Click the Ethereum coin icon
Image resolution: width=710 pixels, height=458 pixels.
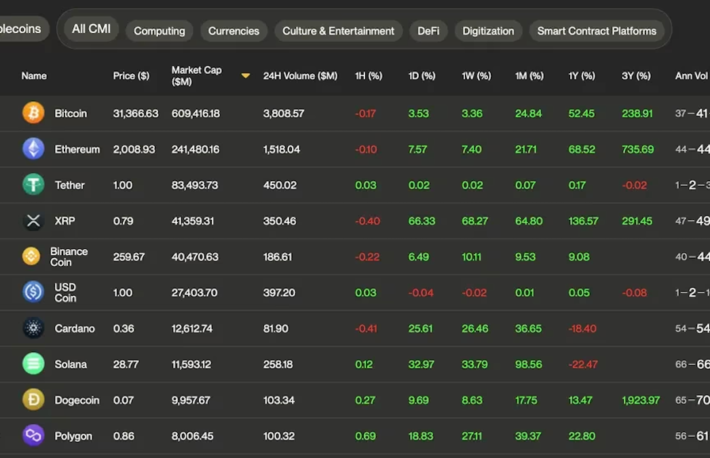pos(34,149)
